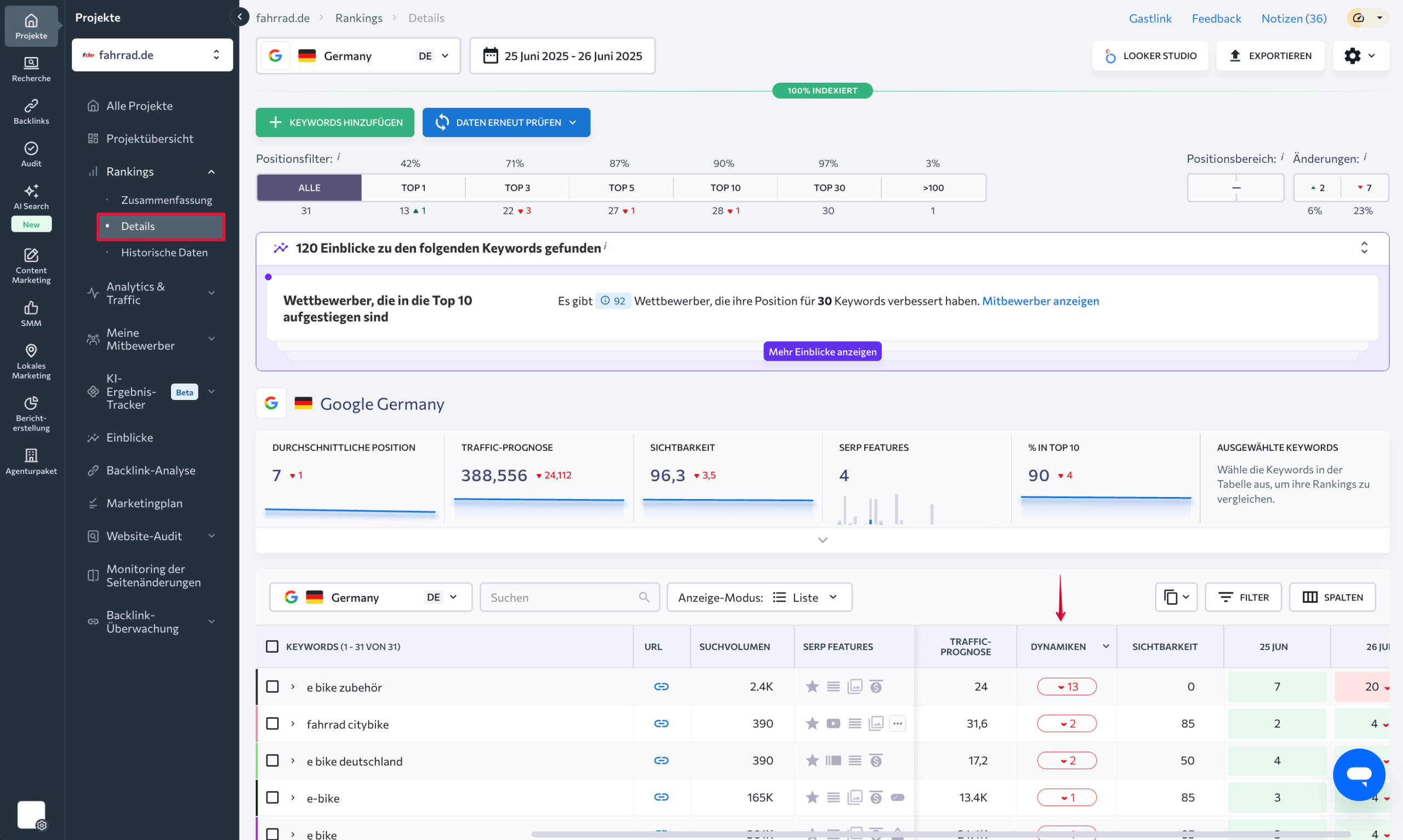
Task: Tick the checkbox for e bike zubehör
Action: pyautogui.click(x=272, y=687)
